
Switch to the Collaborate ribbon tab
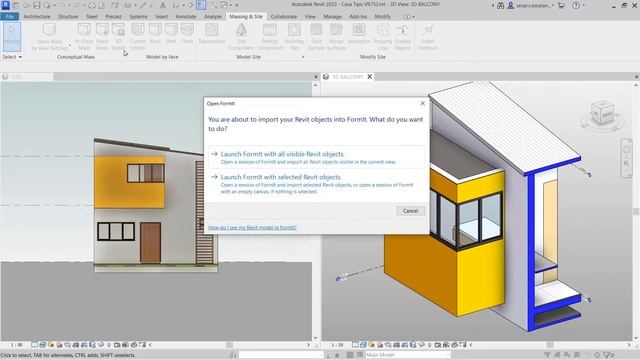tap(284, 16)
